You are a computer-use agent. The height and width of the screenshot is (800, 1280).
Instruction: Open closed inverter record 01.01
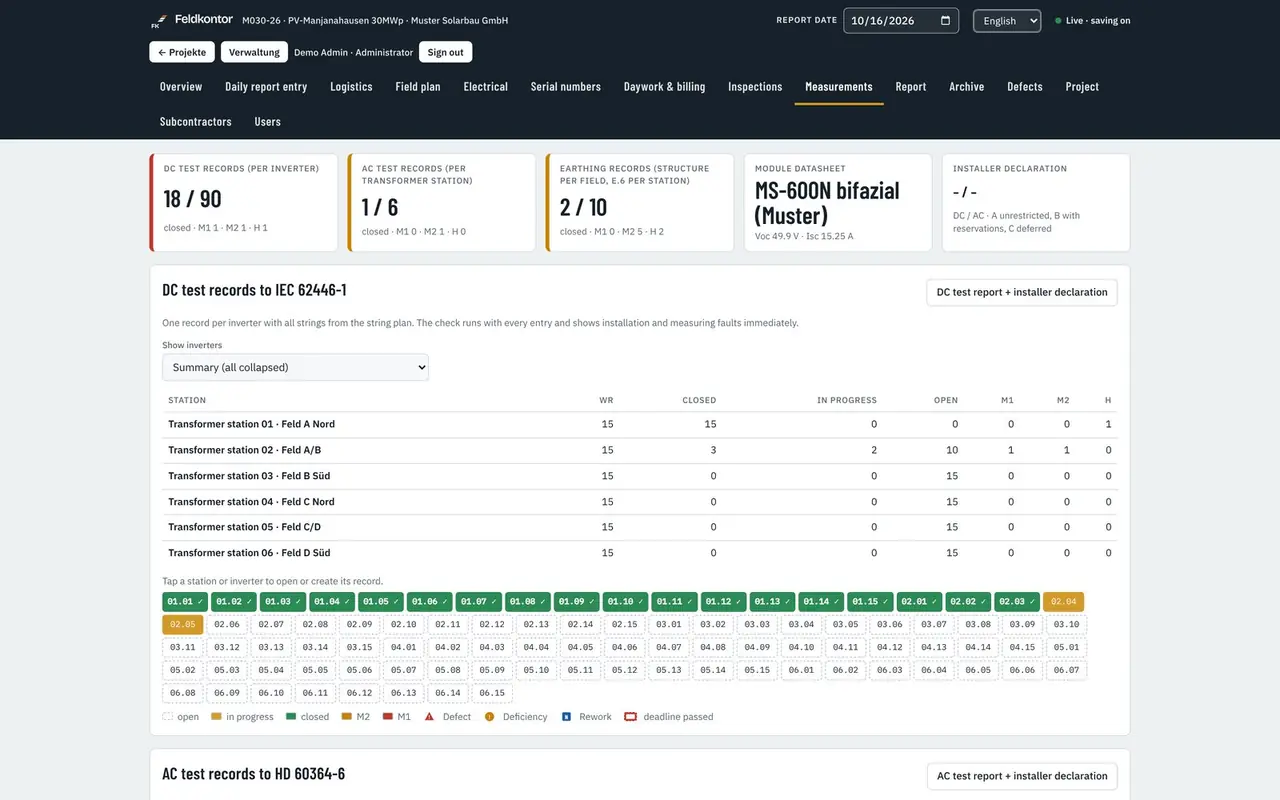click(x=185, y=602)
